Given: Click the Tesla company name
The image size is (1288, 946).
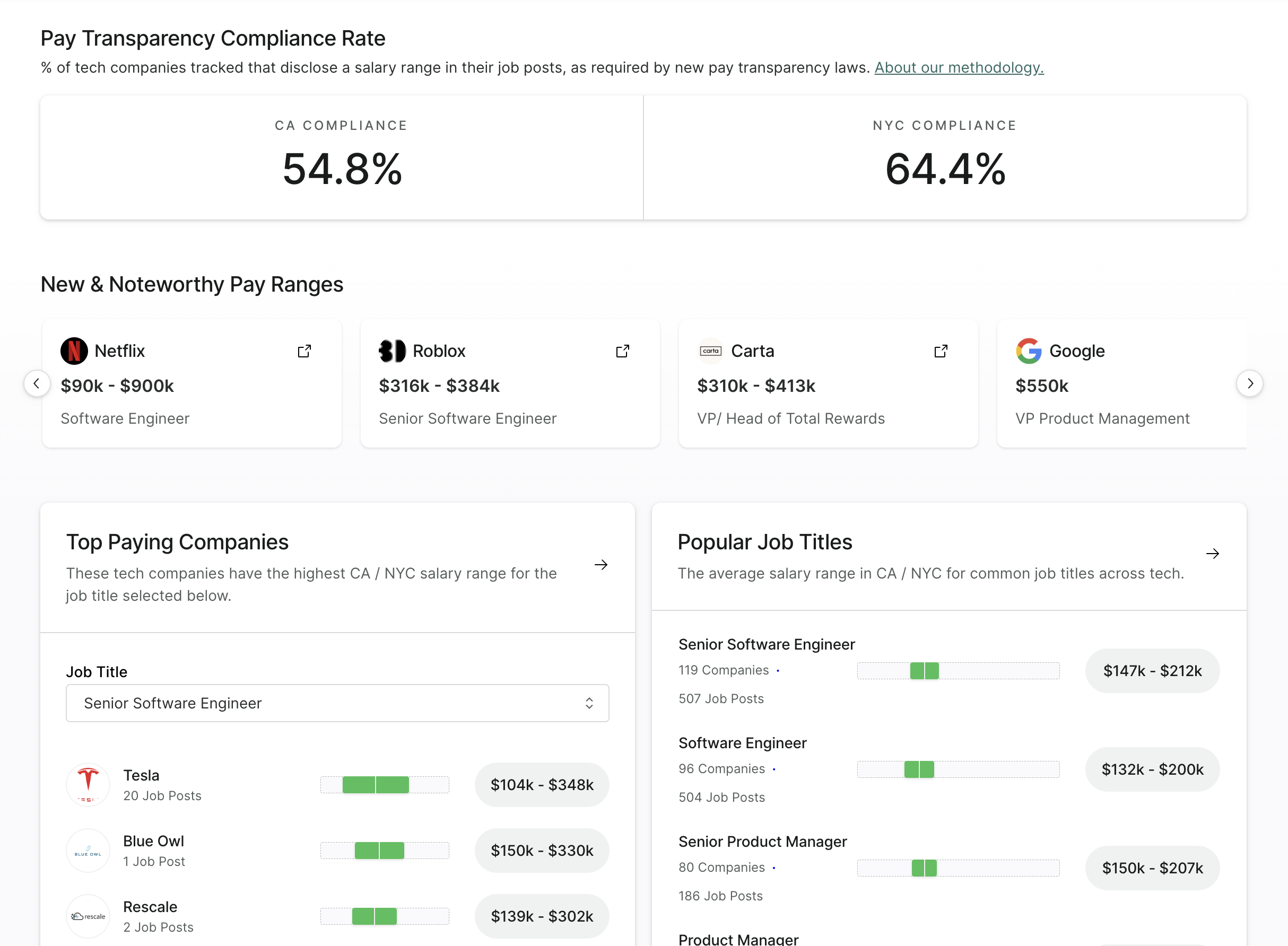Looking at the screenshot, I should tap(142, 775).
